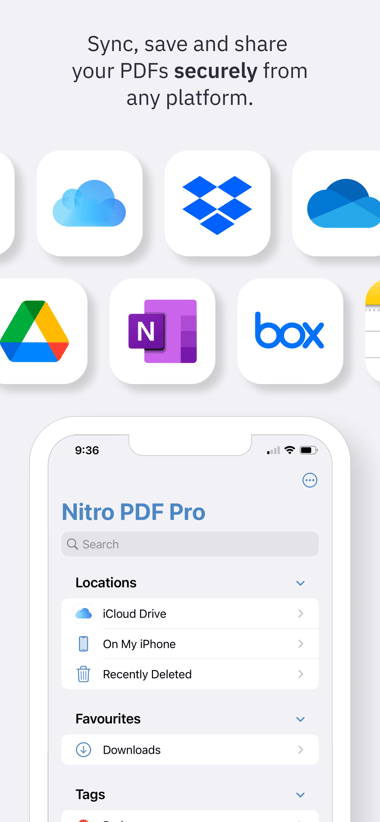Tap the download arrow icon beside Downloads
Screen dimensions: 380x822
coord(83,750)
